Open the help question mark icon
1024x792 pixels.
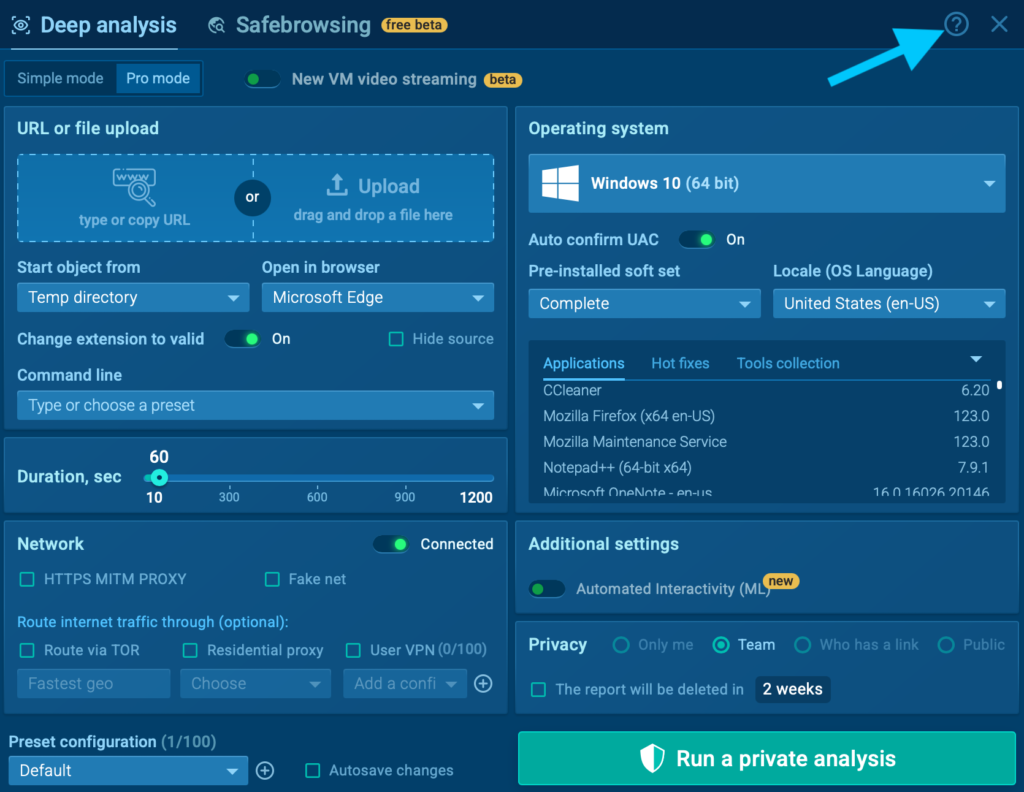[956, 25]
